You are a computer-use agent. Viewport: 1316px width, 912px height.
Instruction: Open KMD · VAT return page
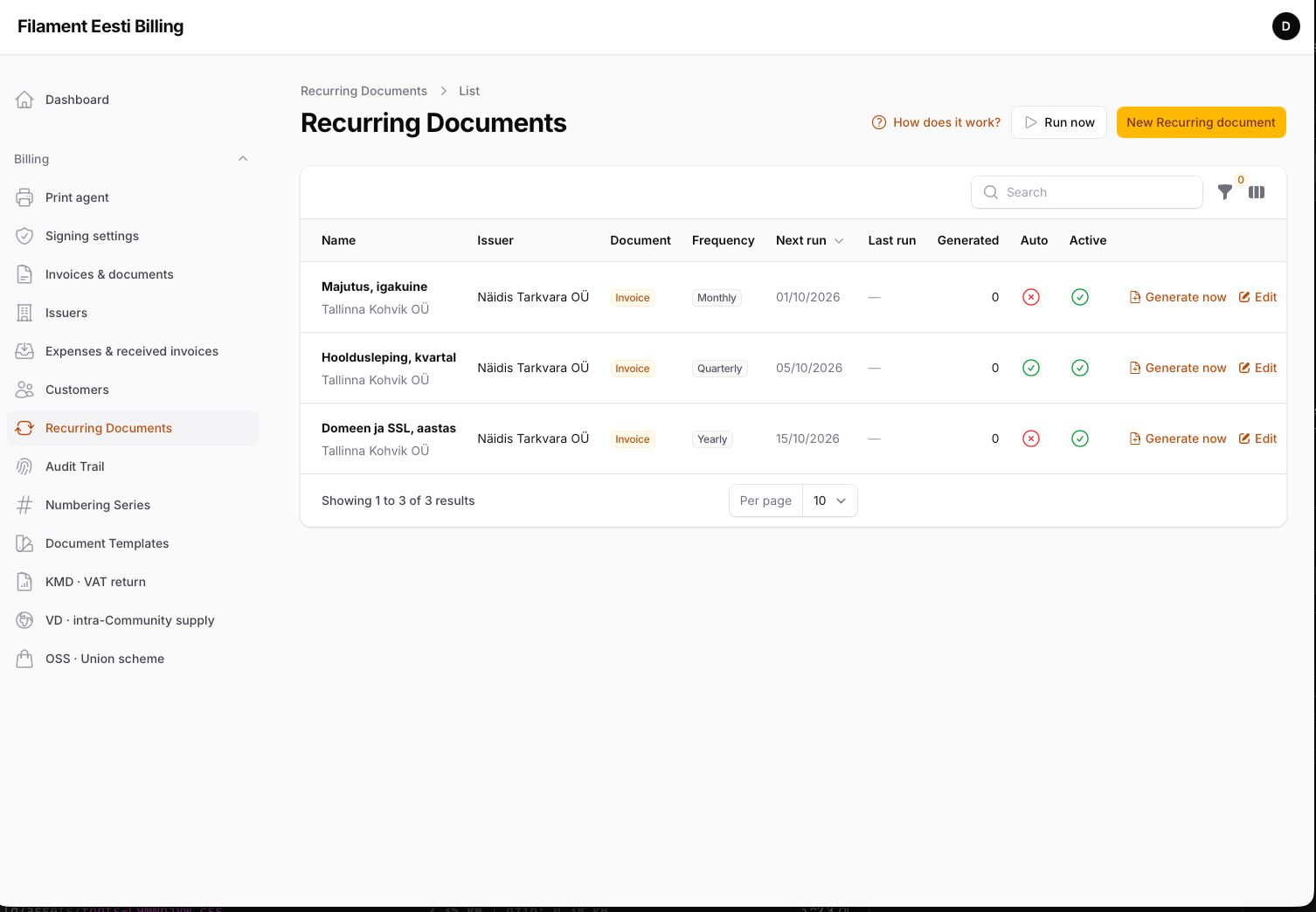(133, 582)
